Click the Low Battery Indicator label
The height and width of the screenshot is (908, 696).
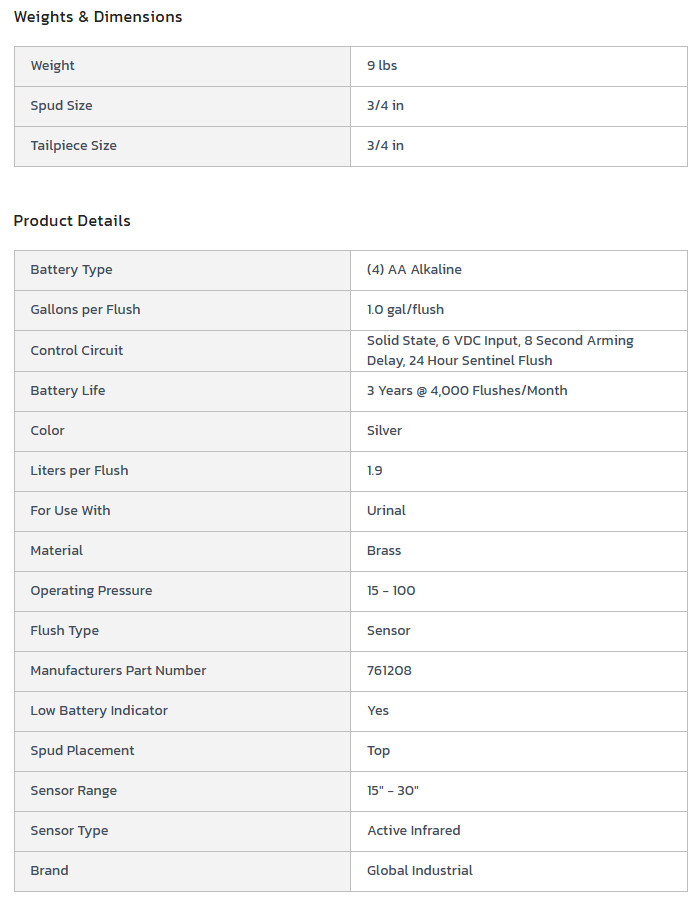(x=99, y=711)
